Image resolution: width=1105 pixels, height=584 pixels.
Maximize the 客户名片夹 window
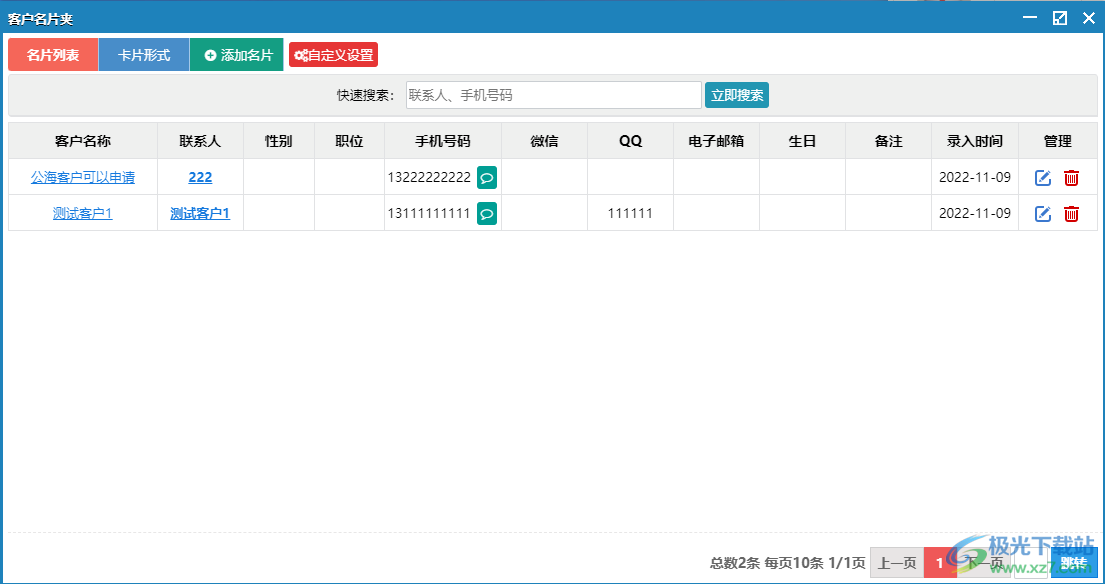tap(1060, 18)
